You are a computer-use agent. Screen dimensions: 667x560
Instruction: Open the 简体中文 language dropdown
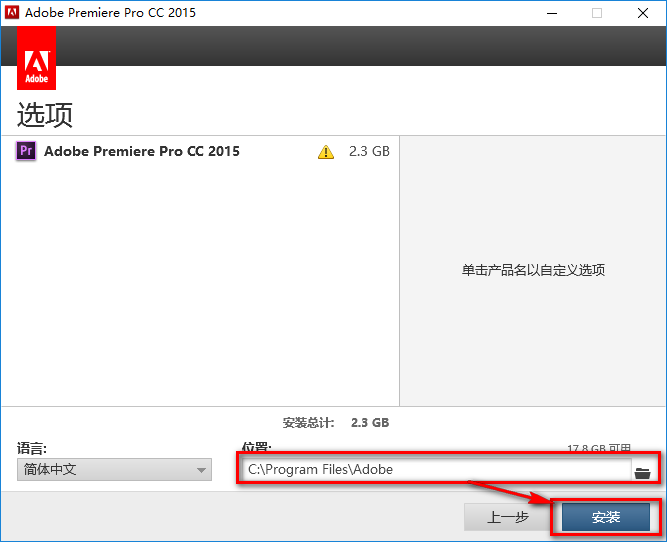tap(114, 469)
